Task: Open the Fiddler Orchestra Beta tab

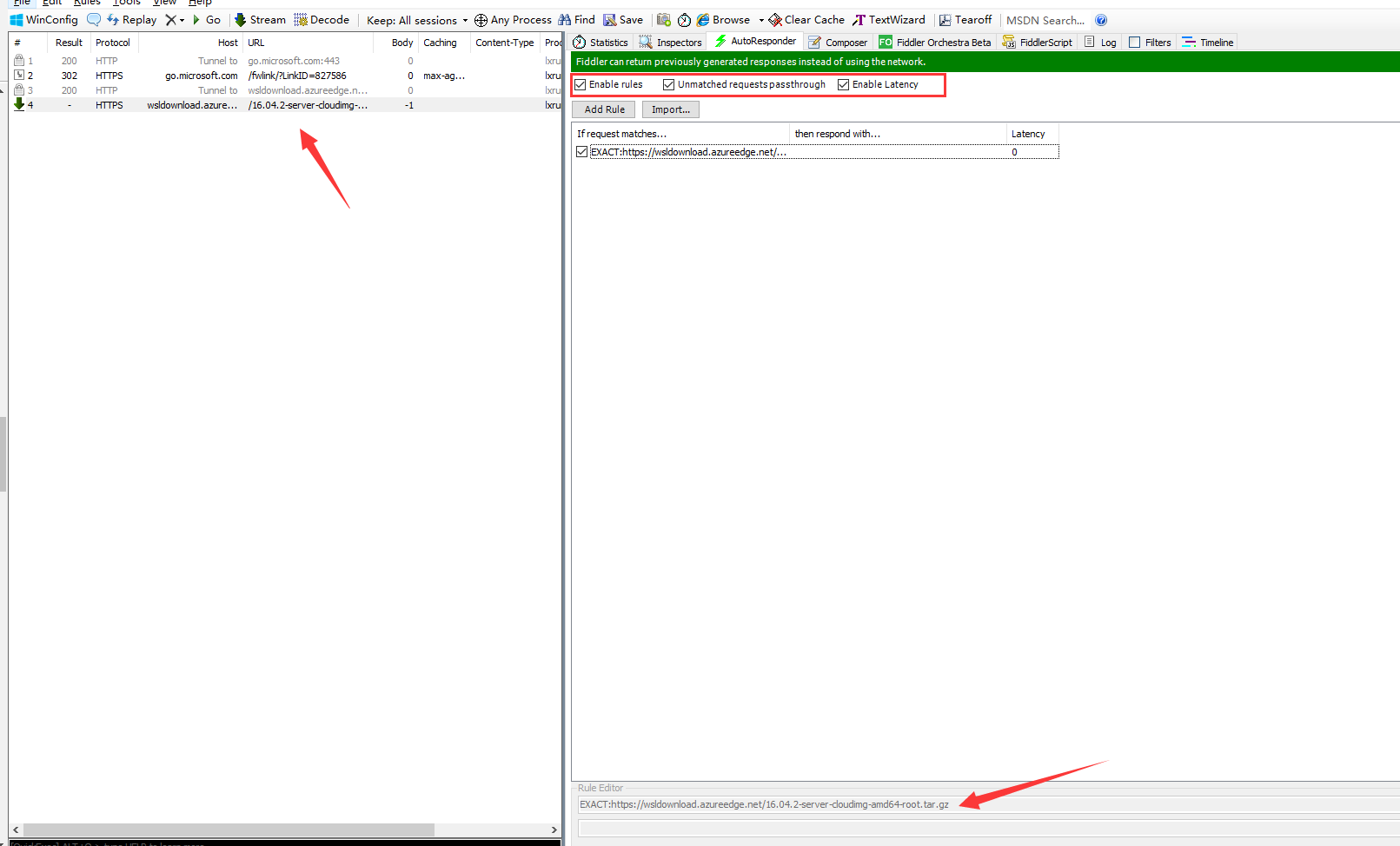Action: click(x=935, y=42)
